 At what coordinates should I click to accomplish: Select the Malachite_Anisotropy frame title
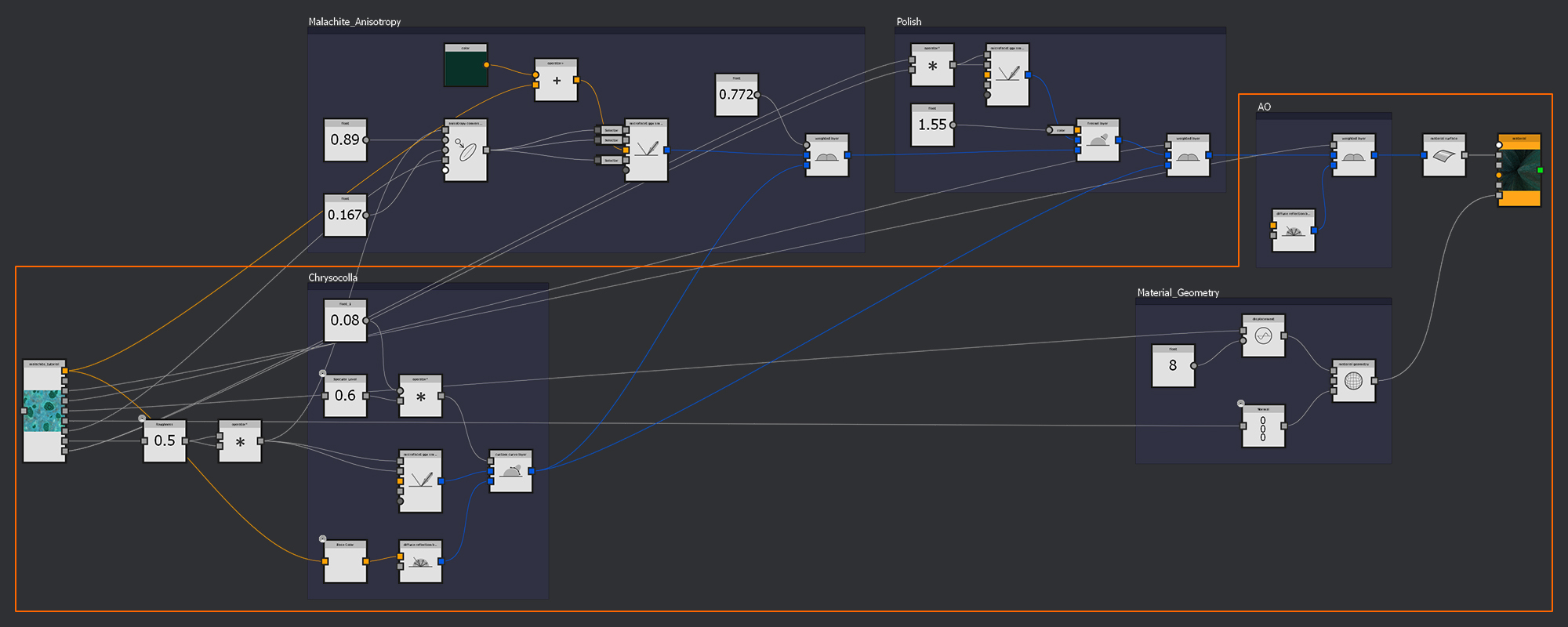coord(354,22)
